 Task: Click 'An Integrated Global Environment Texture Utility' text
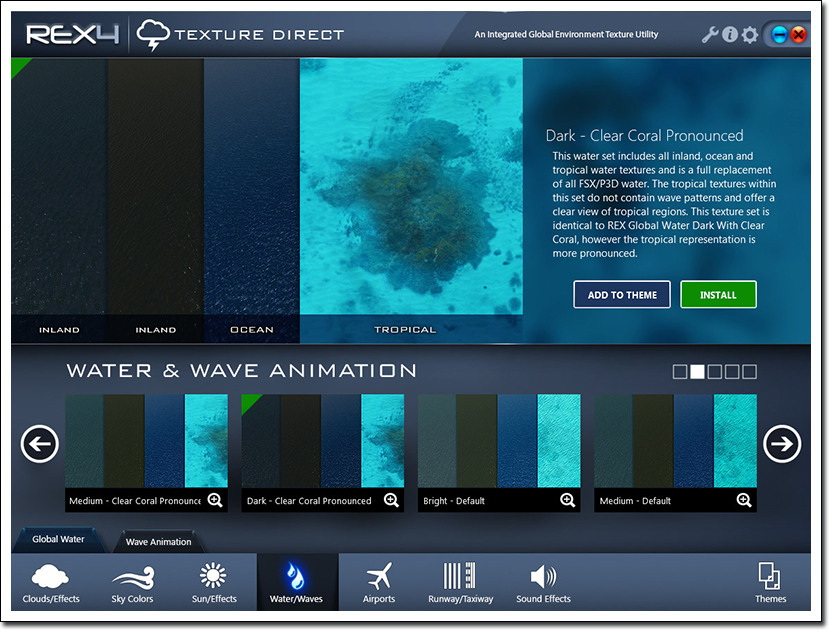566,34
